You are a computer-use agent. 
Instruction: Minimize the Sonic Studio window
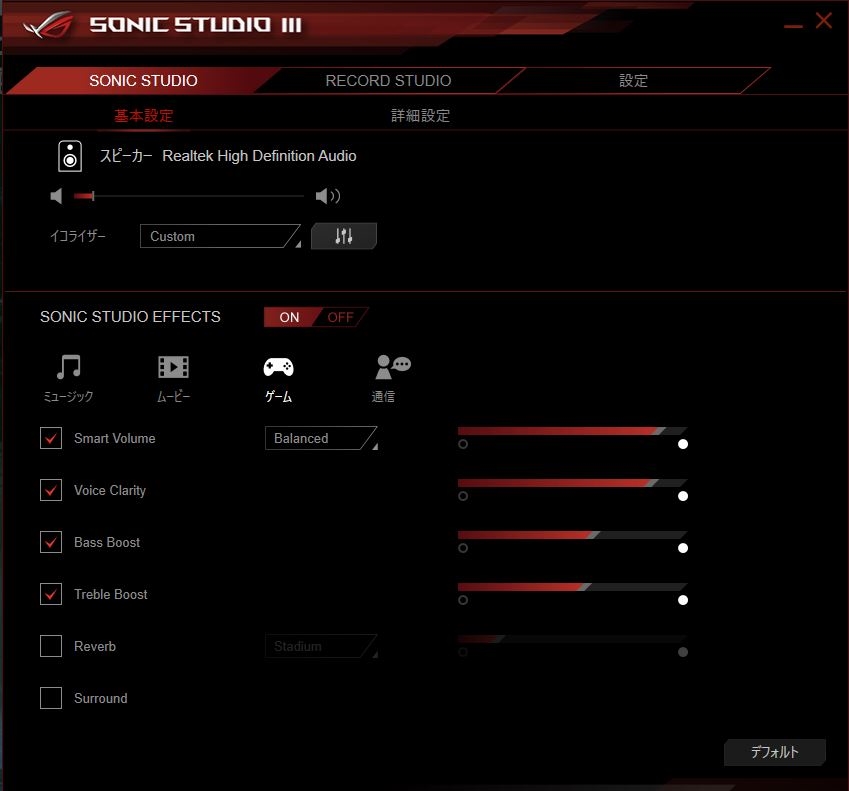(x=793, y=25)
